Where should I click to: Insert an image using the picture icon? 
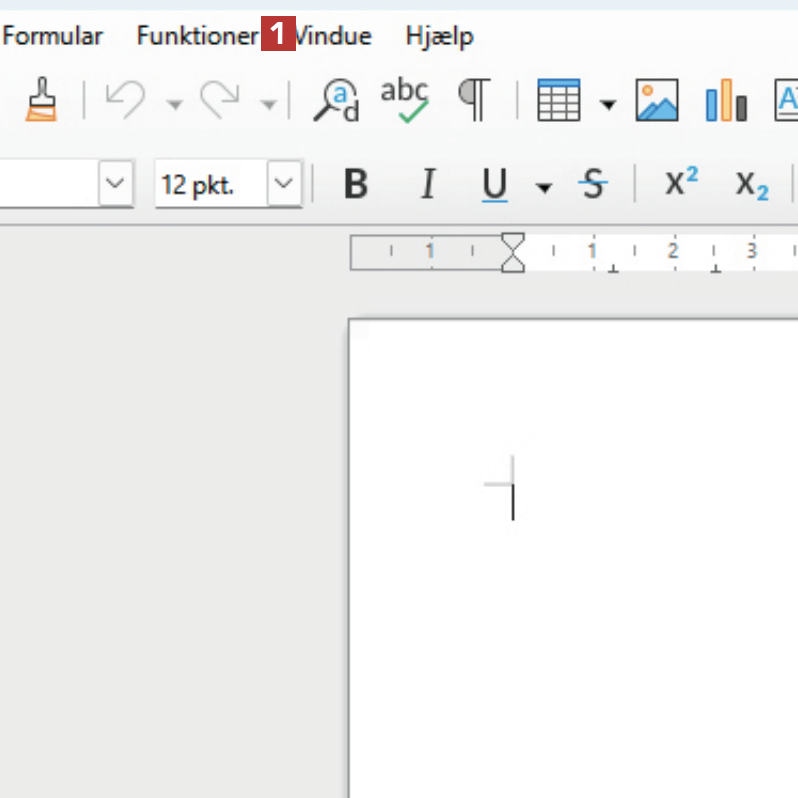657,100
